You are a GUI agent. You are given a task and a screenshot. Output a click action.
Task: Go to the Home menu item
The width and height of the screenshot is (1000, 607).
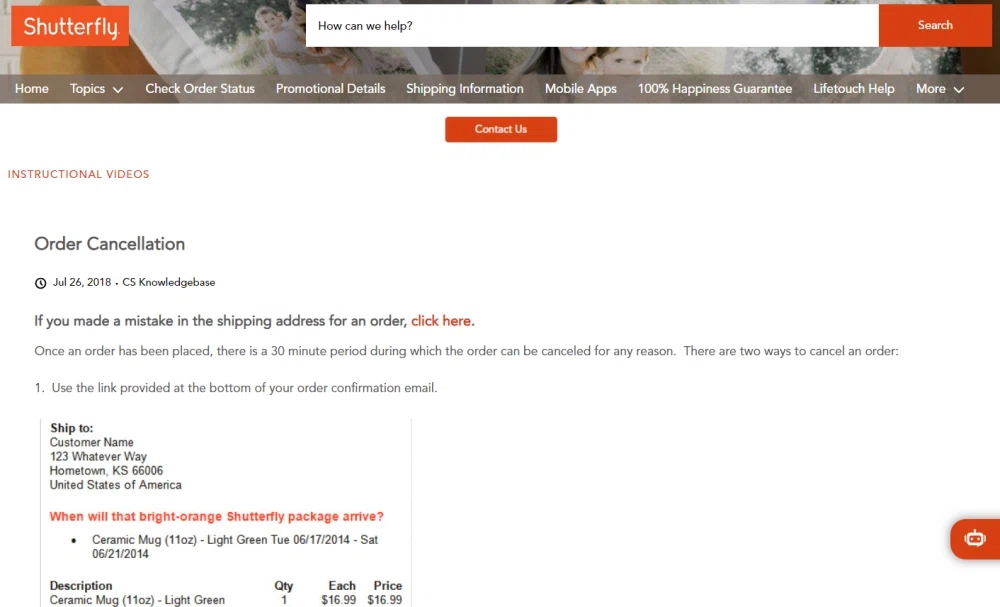[x=32, y=89]
